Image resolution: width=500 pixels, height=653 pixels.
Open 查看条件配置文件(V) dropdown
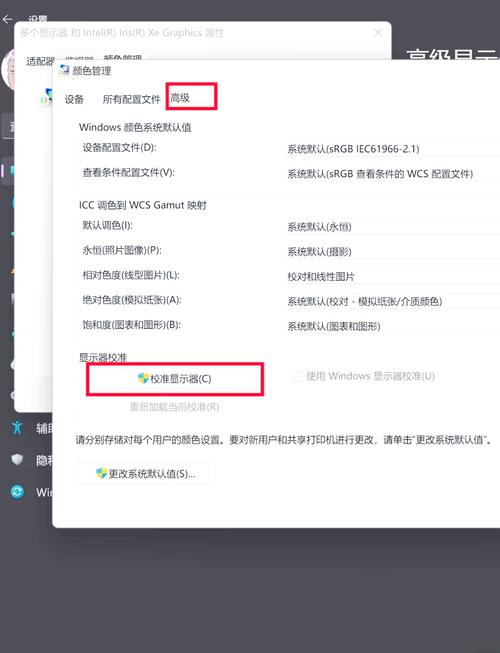pyautogui.click(x=393, y=174)
